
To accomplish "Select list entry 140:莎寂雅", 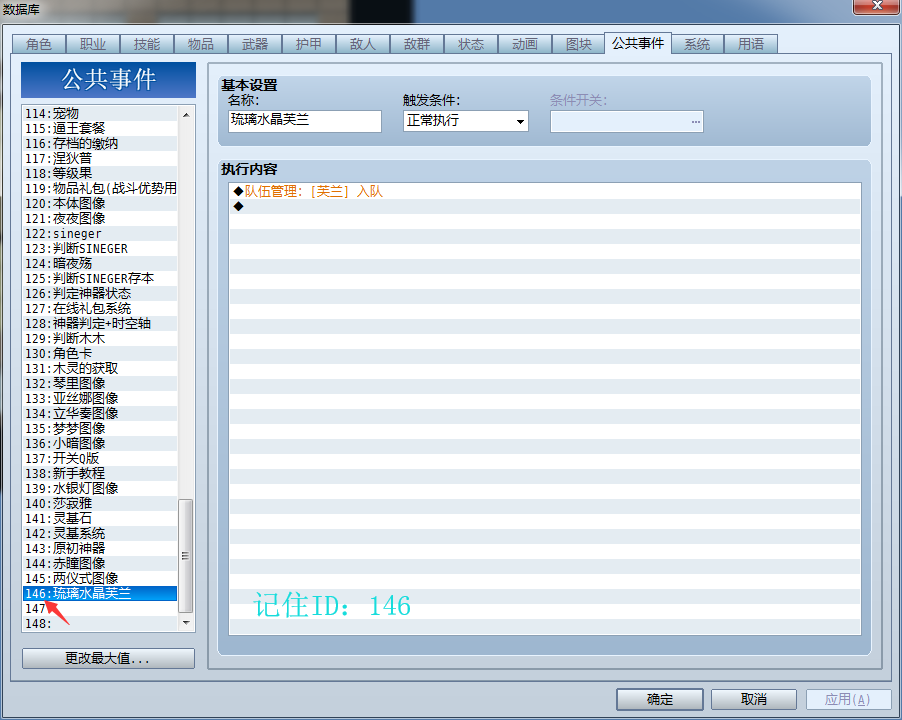I will (x=100, y=503).
